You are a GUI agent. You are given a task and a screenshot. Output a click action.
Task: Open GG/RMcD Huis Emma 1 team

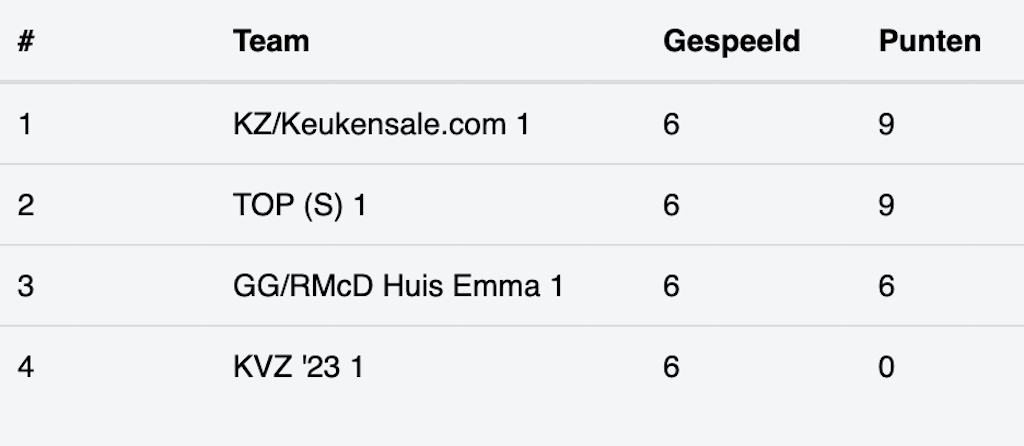398,287
